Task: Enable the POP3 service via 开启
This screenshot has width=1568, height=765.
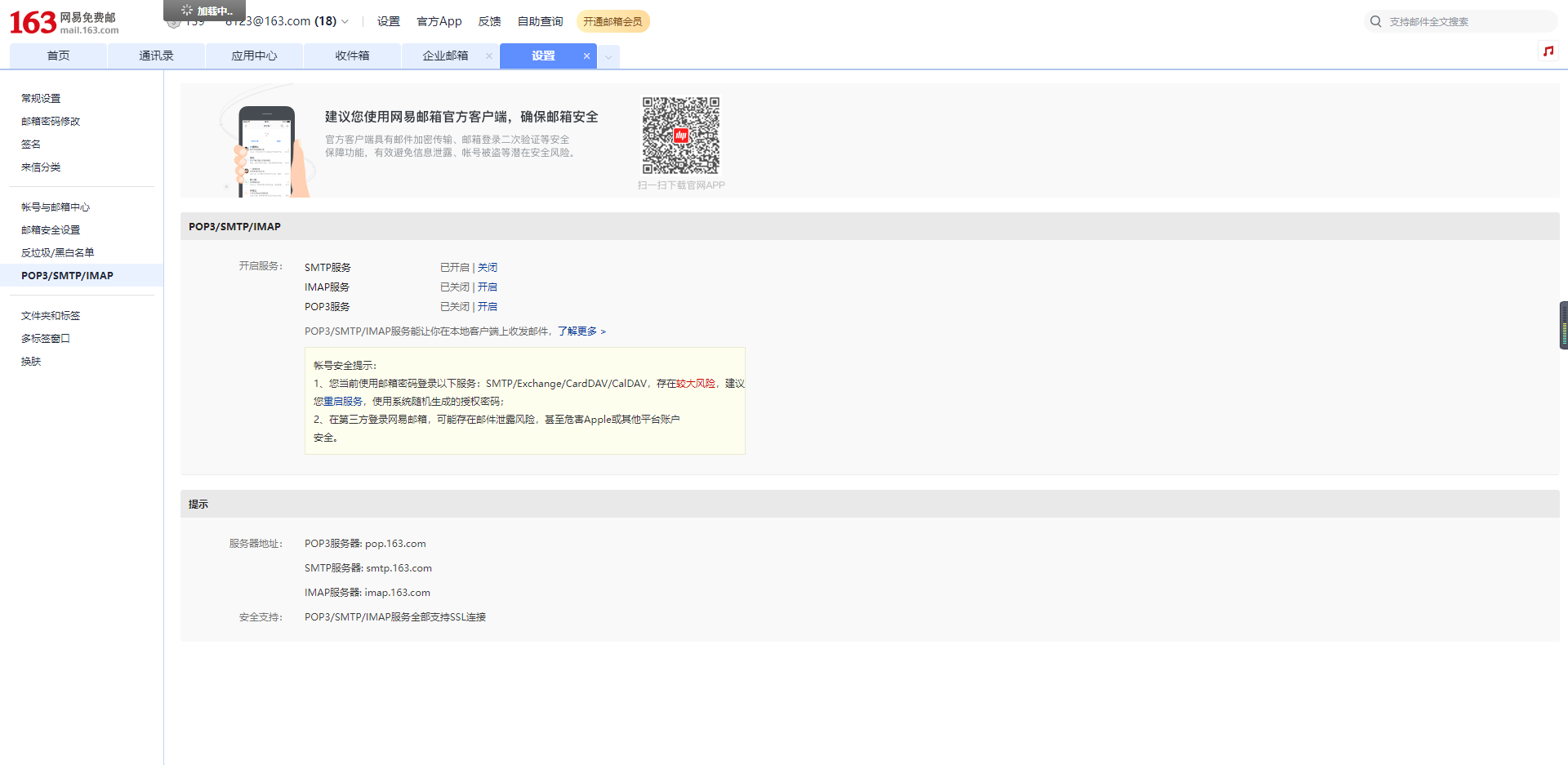Action: point(488,306)
